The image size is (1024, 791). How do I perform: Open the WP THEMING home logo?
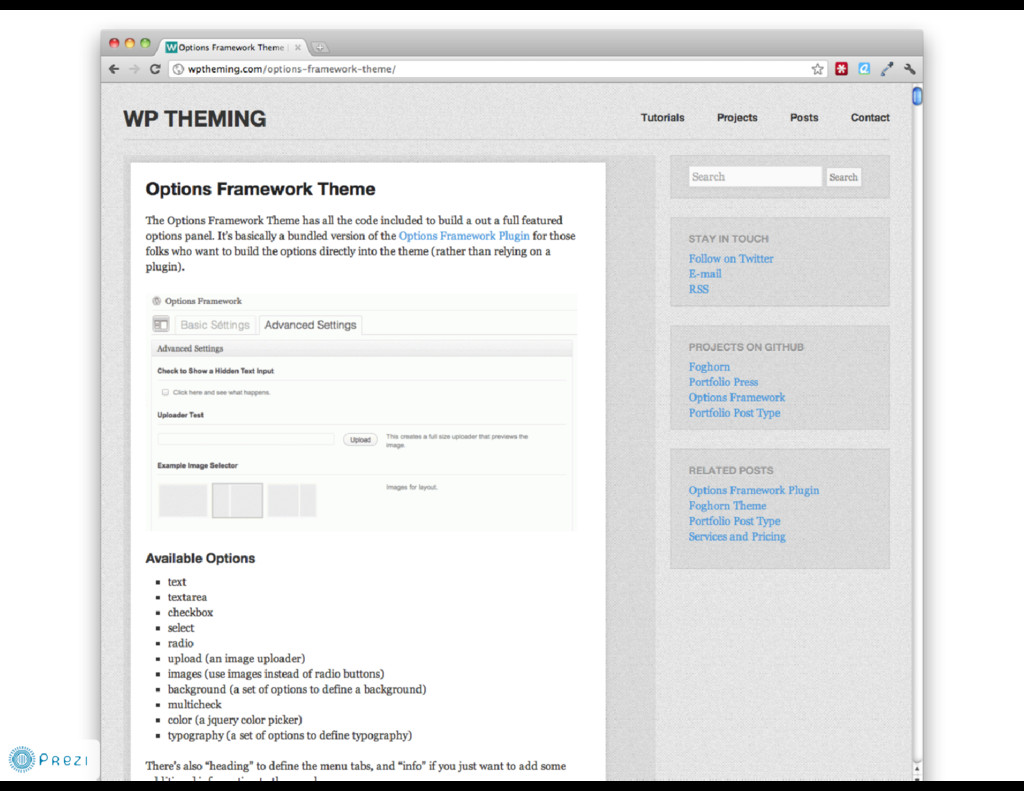(x=195, y=119)
